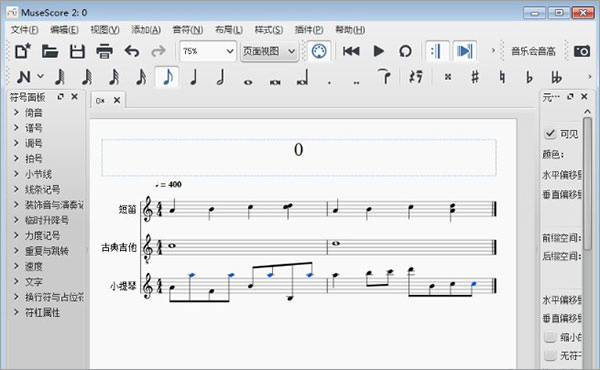Undo the last action

tap(132, 51)
